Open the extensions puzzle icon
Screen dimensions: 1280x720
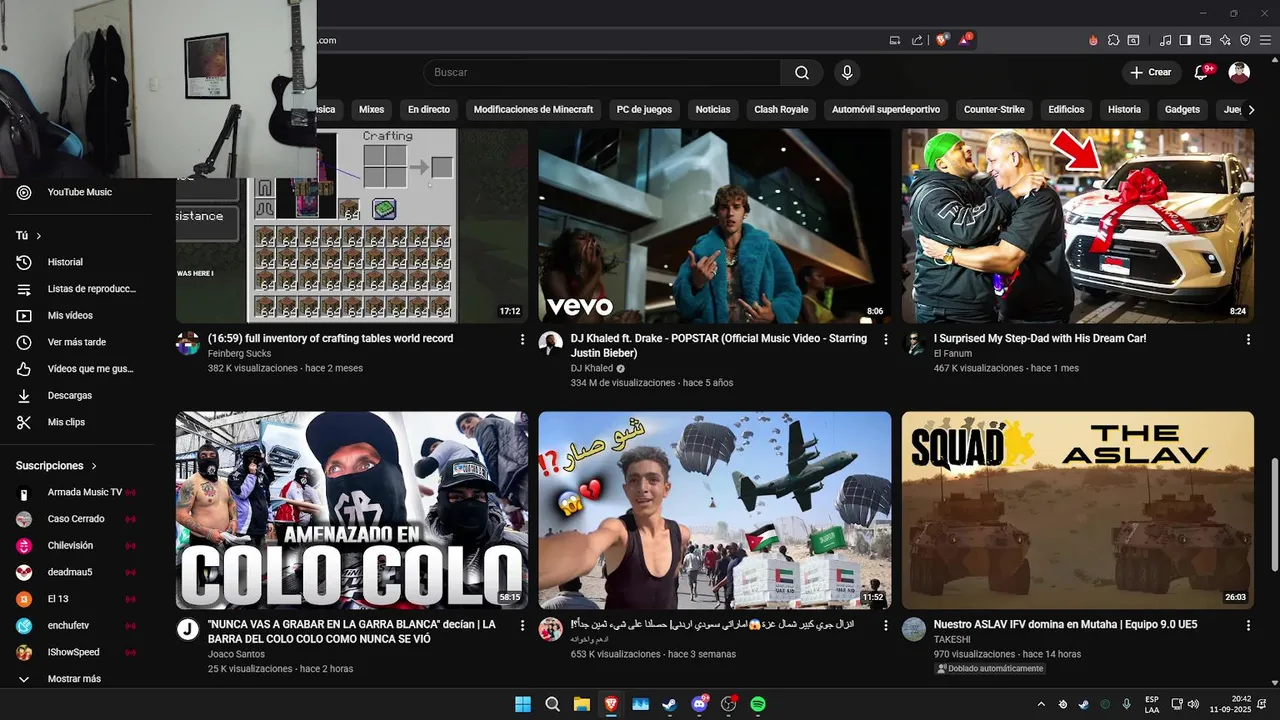1113,40
